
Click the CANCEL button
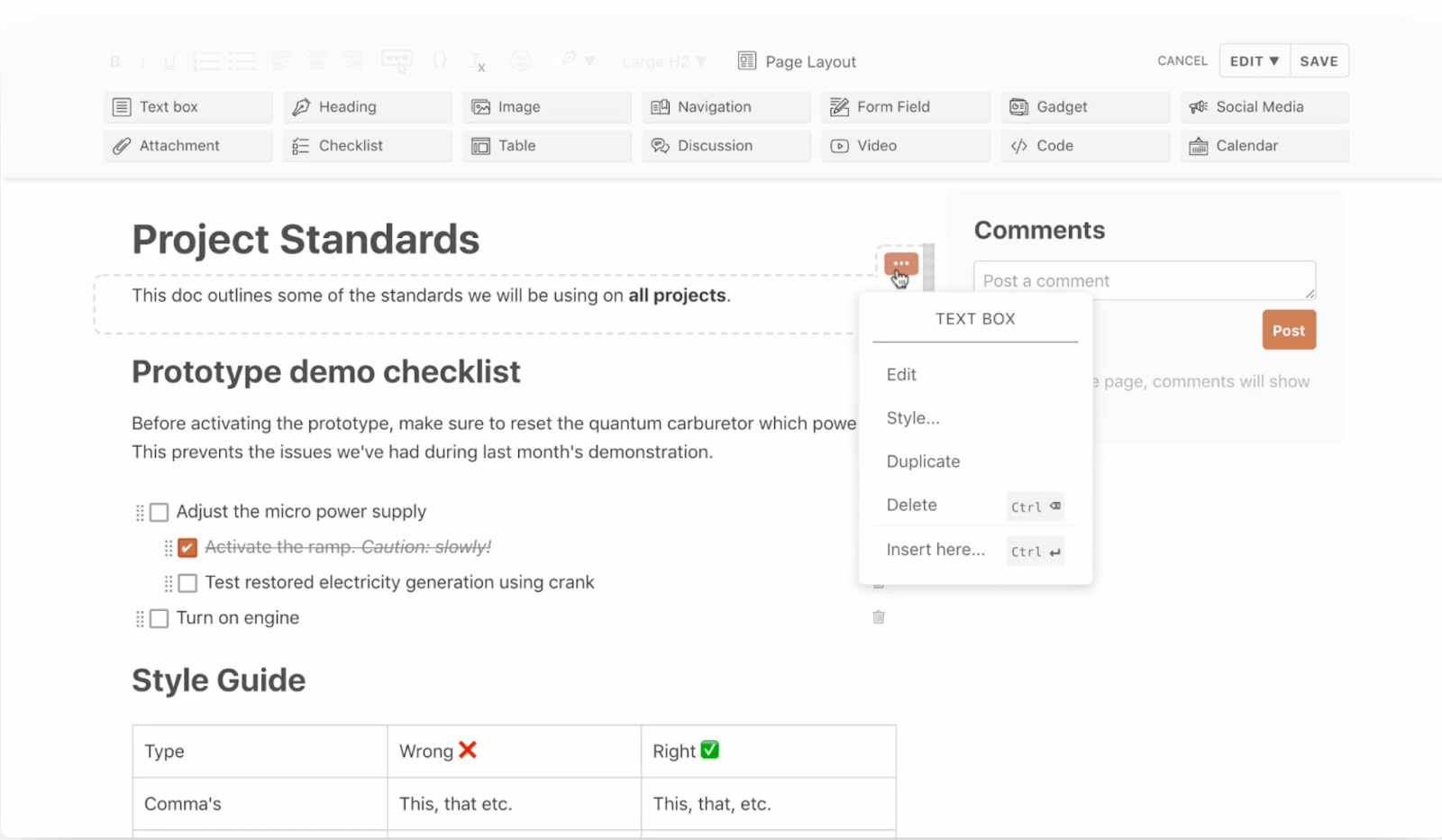pyautogui.click(x=1182, y=60)
